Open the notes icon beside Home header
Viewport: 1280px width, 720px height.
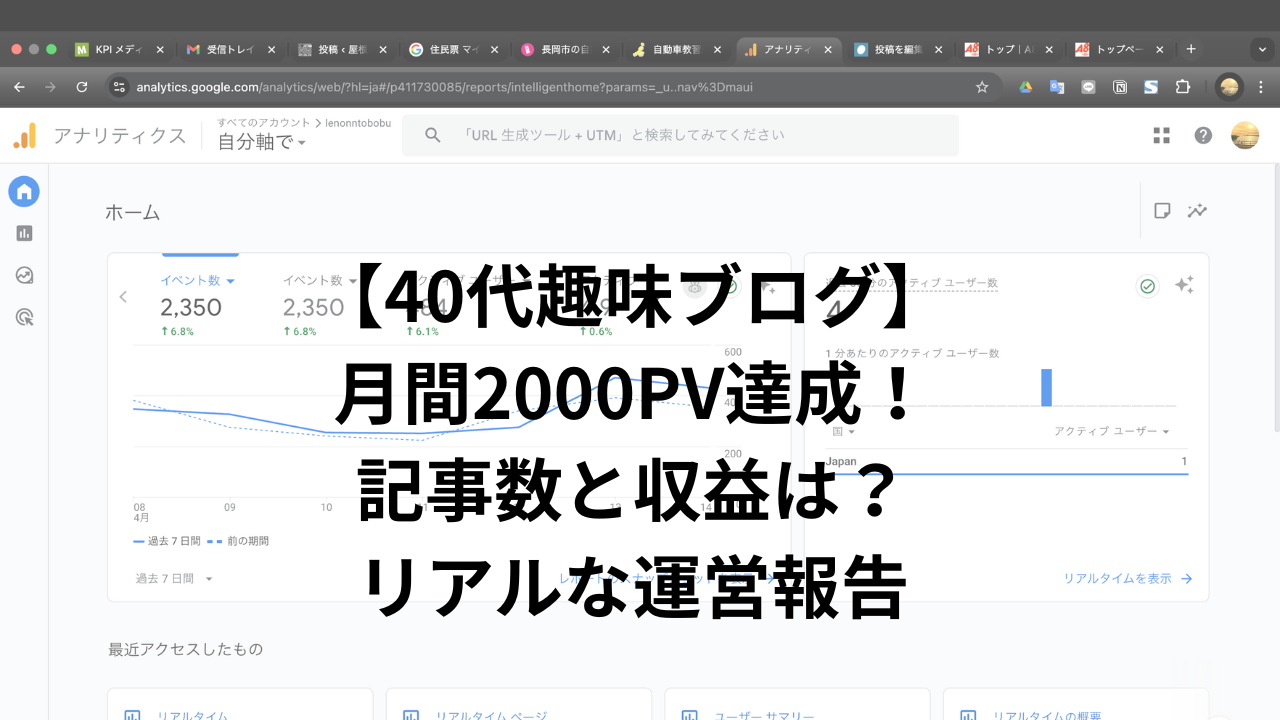(1162, 211)
